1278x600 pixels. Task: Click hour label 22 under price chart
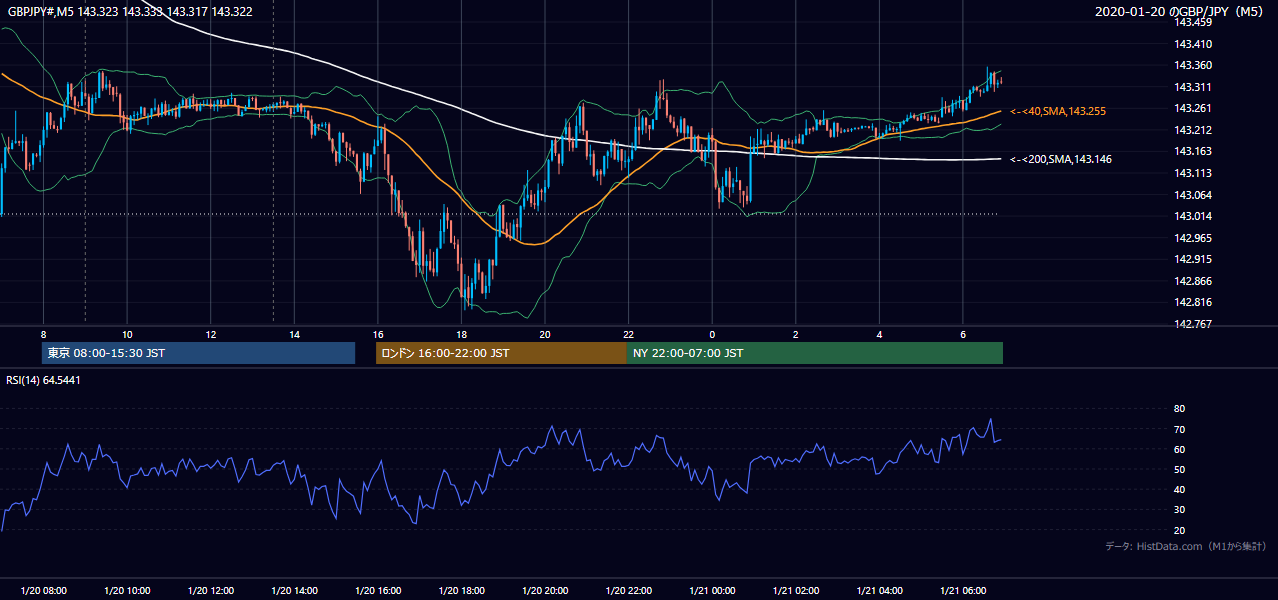tap(628, 334)
